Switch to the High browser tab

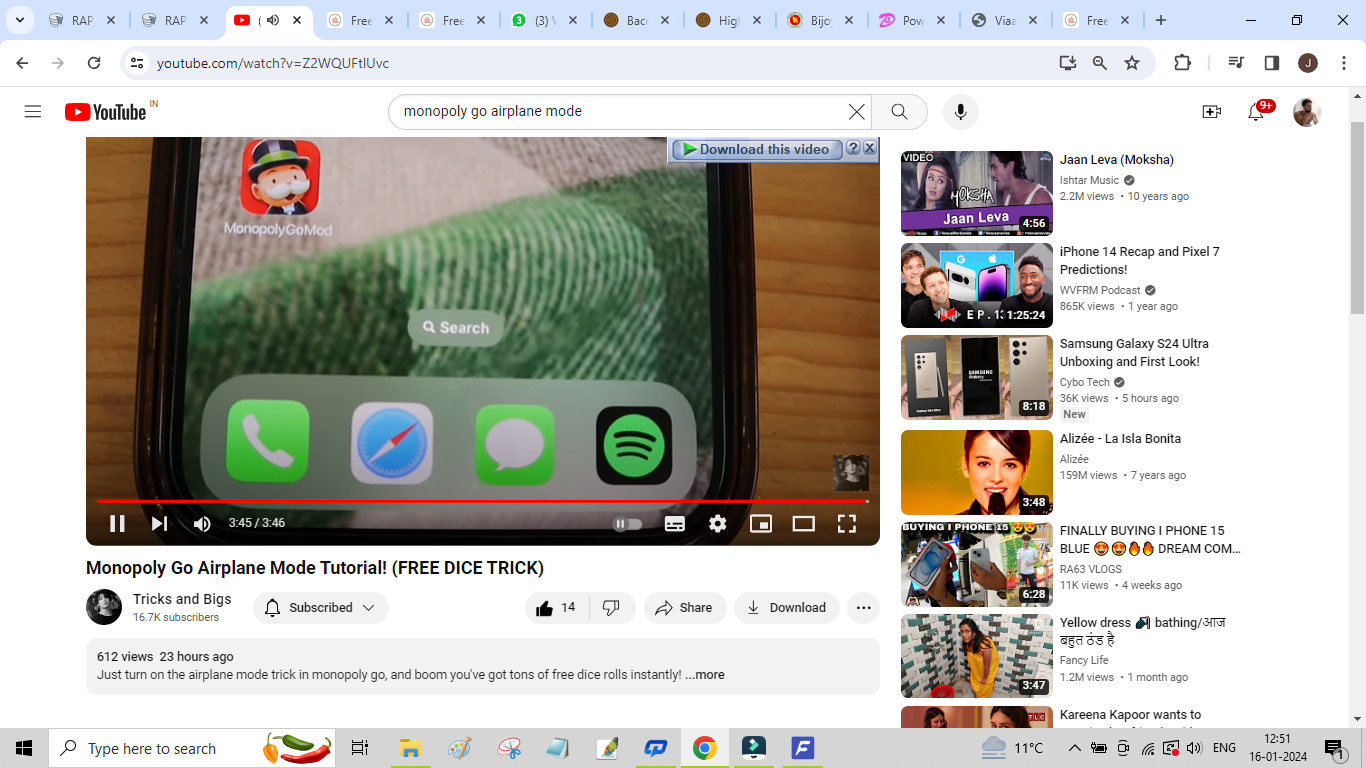pos(729,20)
